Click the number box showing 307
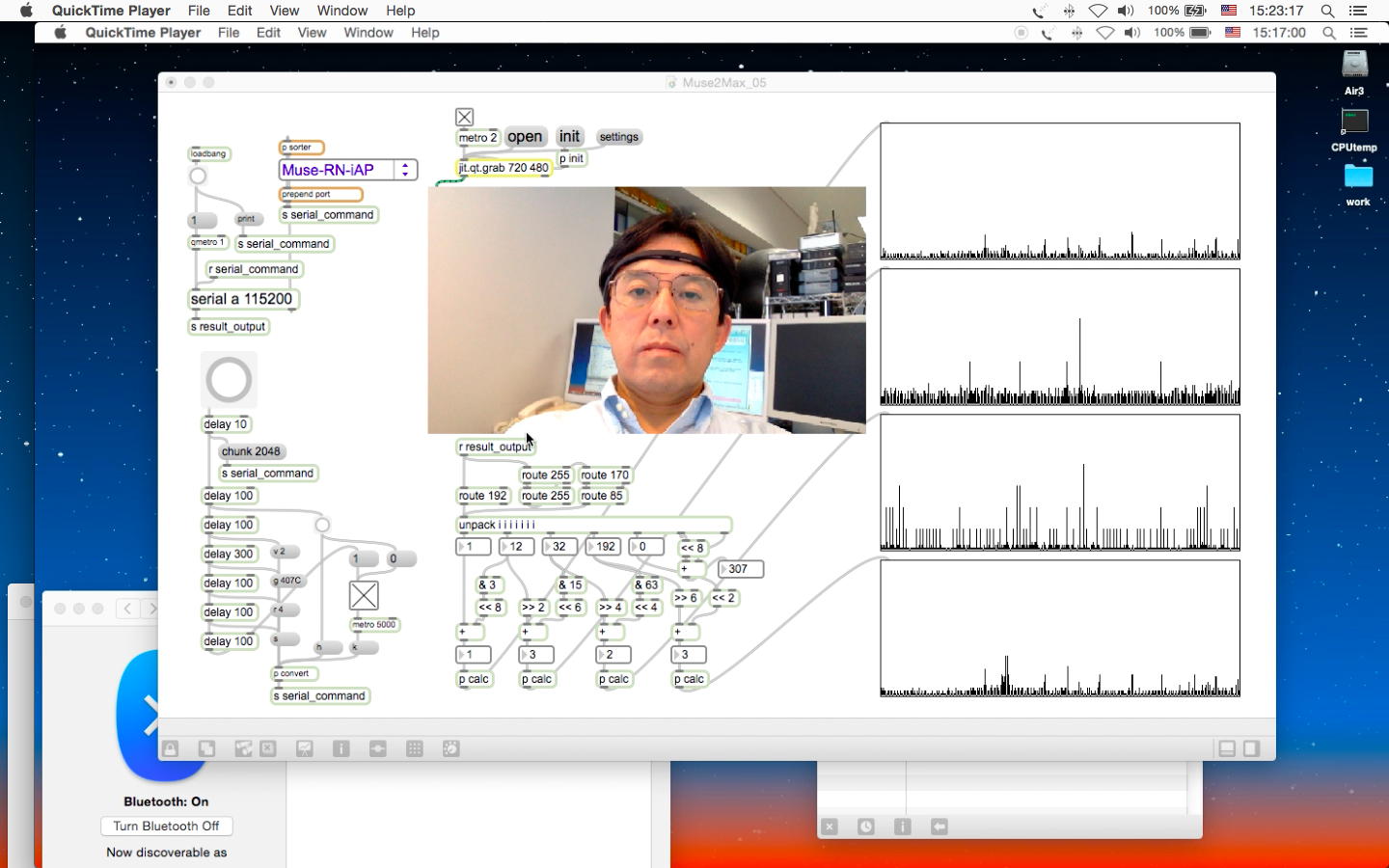 point(741,569)
